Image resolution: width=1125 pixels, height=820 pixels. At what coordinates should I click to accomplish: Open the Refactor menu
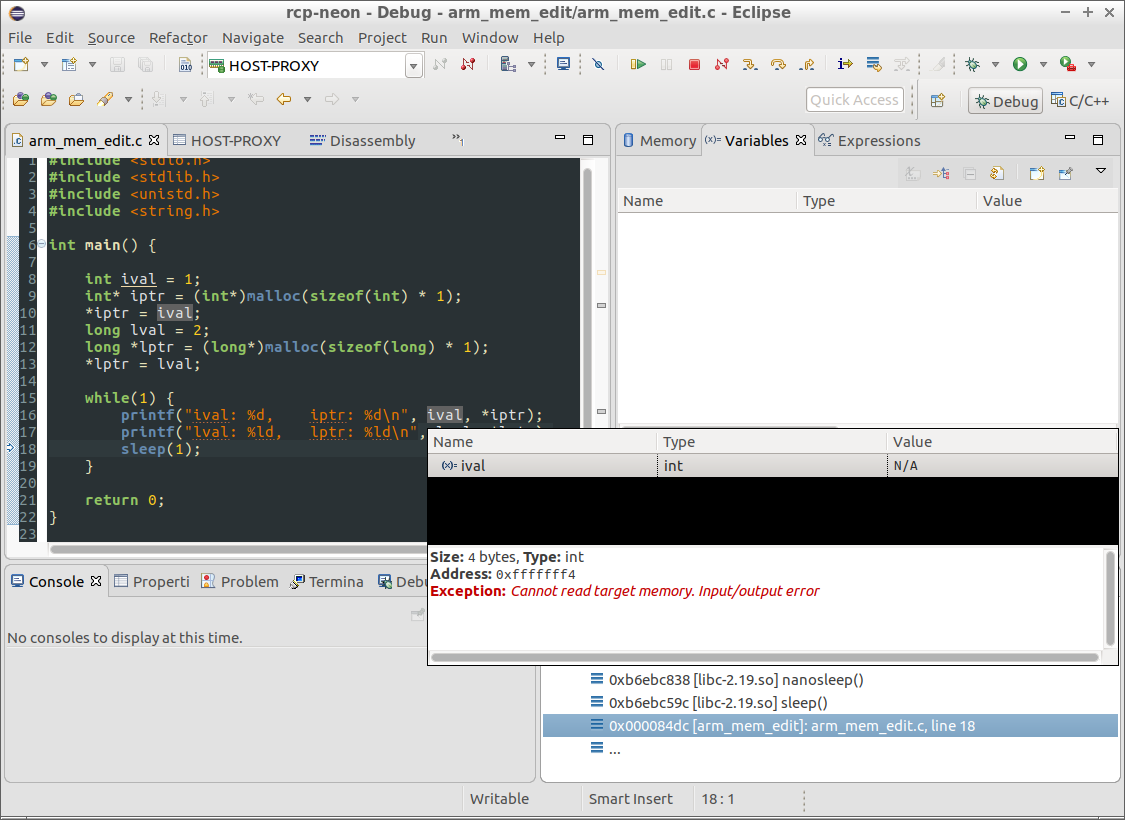(x=178, y=38)
